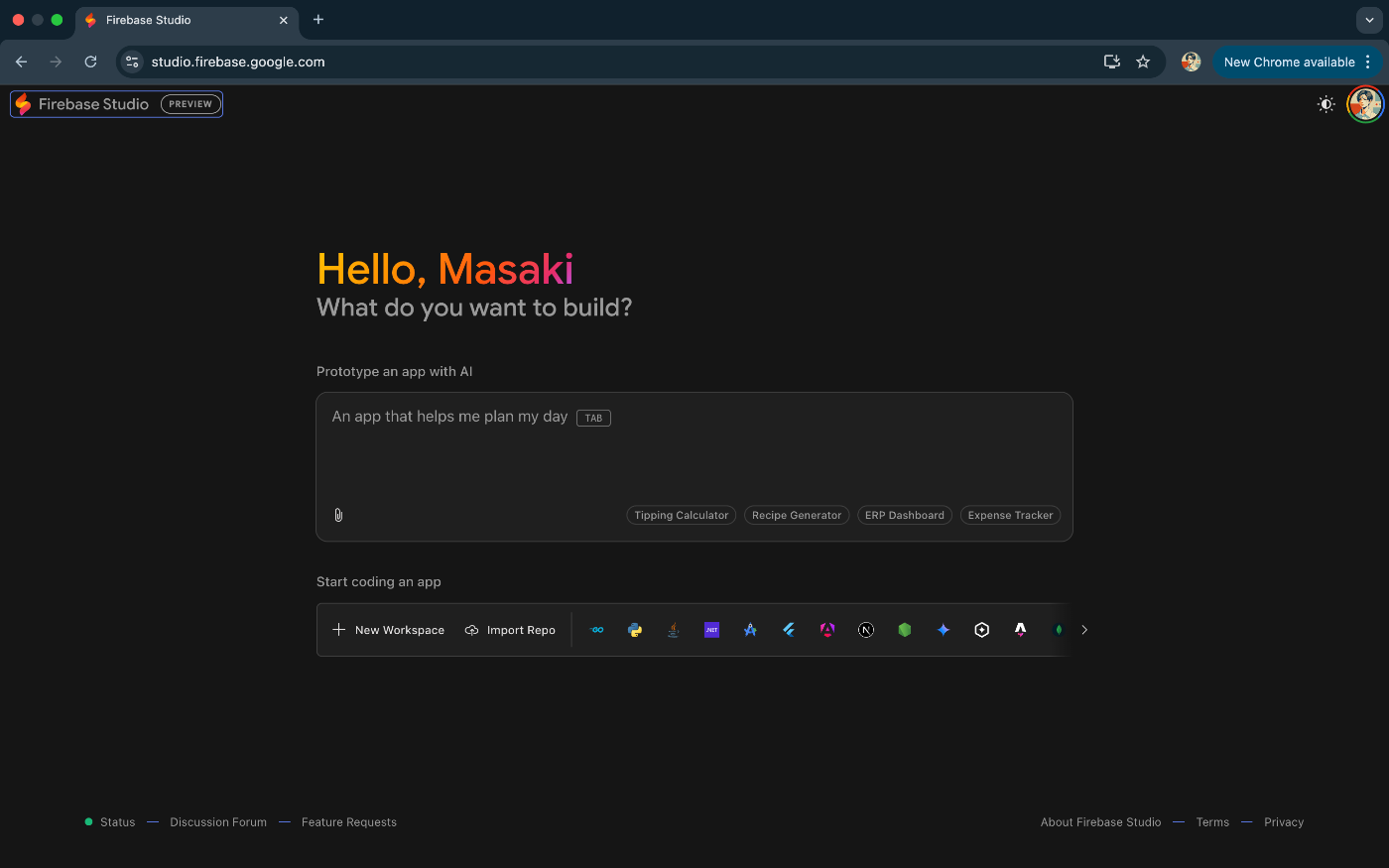
Task: Select the .NET template icon
Action: point(711,630)
